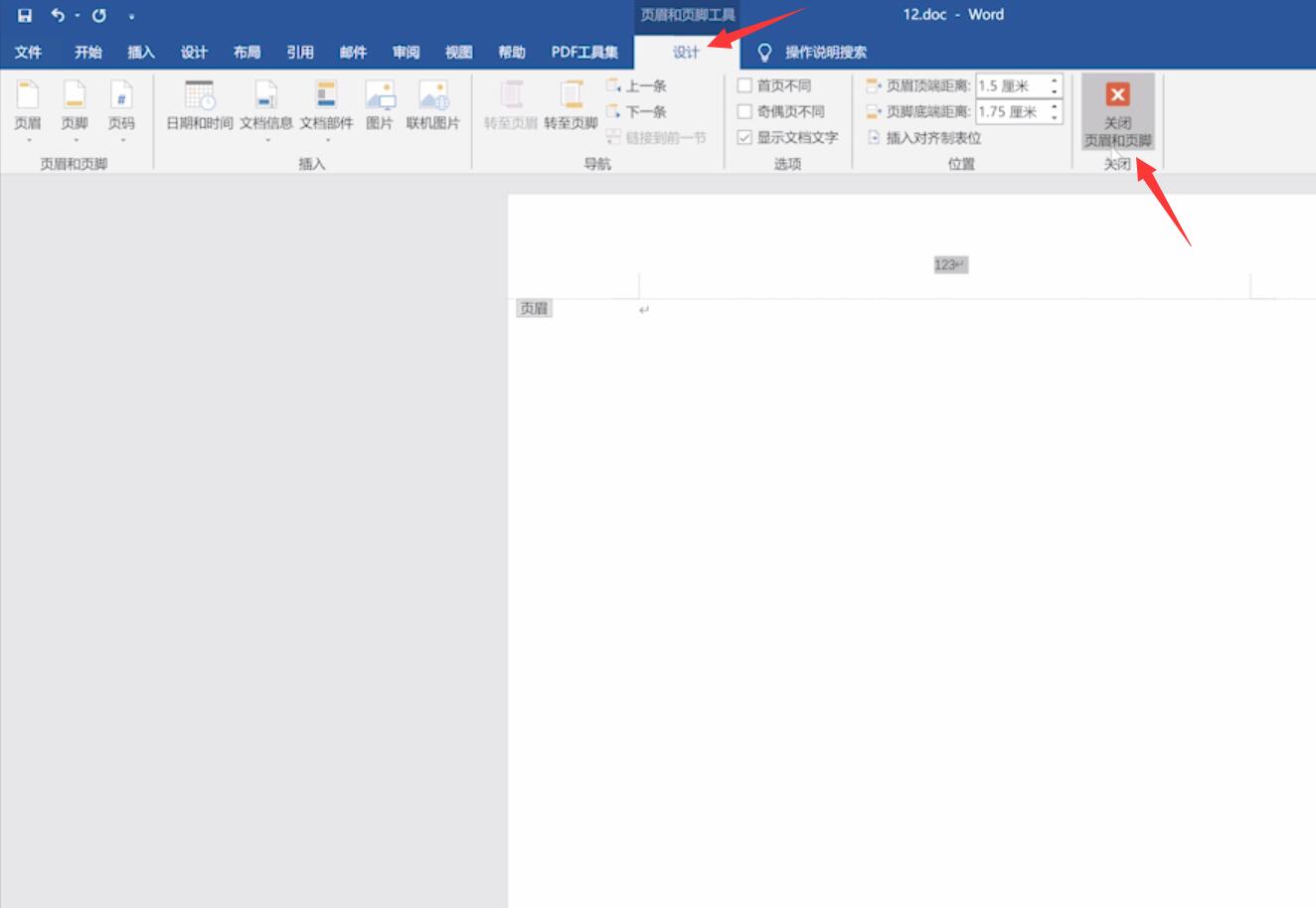The height and width of the screenshot is (908, 1316).
Task: Switch to the 邮件 tab
Action: pyautogui.click(x=353, y=52)
